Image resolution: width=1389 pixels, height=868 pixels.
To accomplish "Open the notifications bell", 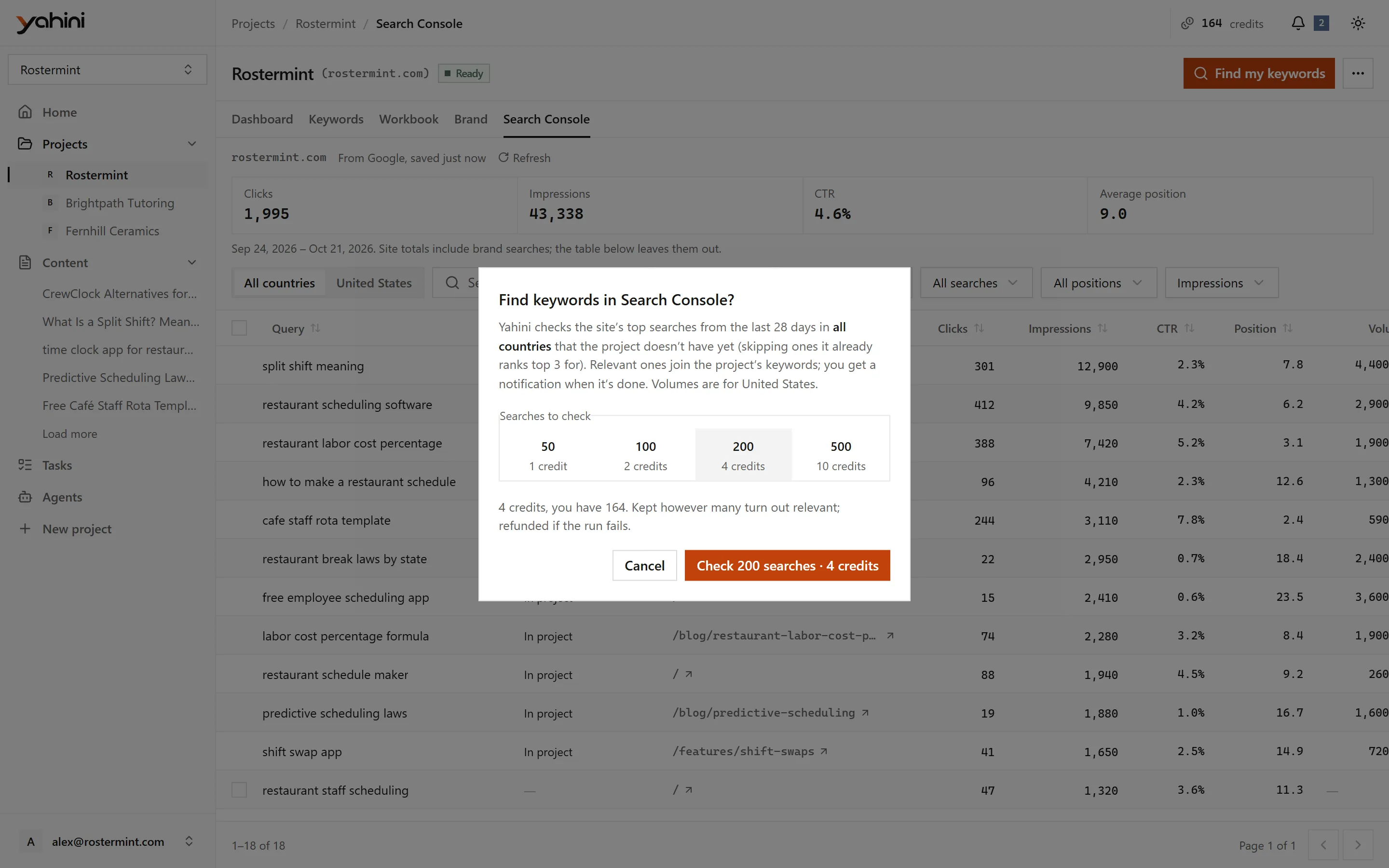I will 1298,24.
